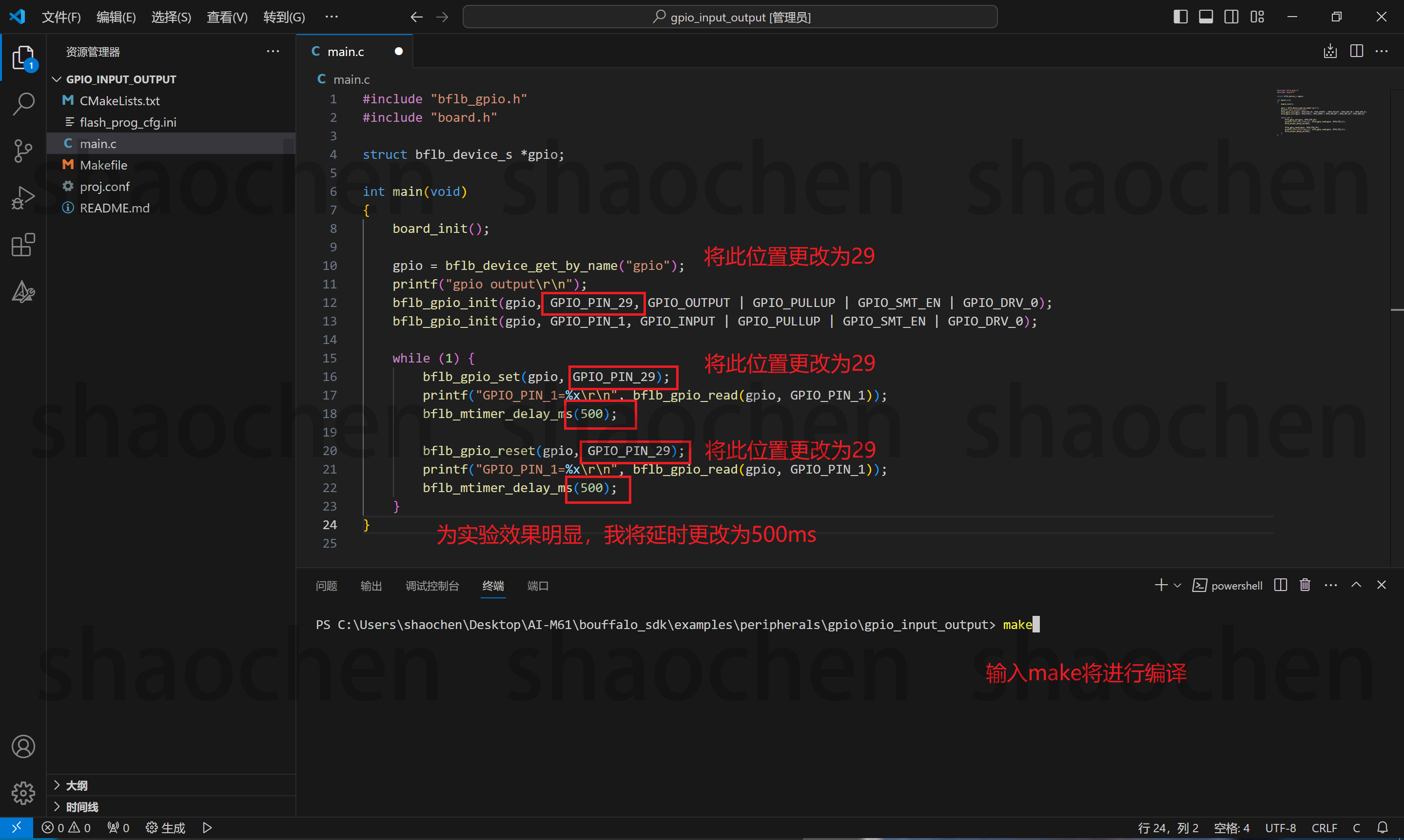1404x840 pixels.
Task: Change encoding via UTF-8
Action: point(1281,828)
